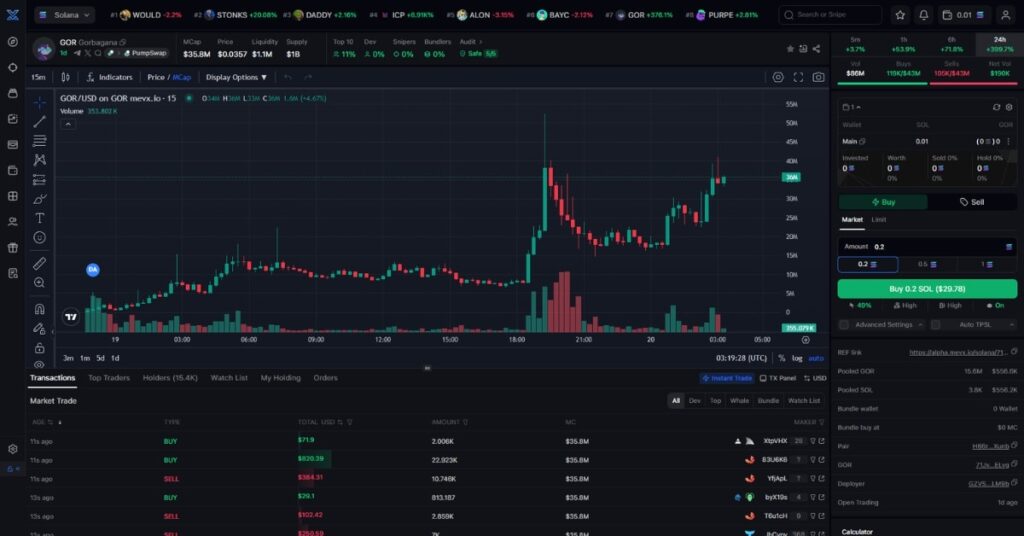Enable the Auto TPSL checkbox
This screenshot has height=536, width=1024.
pyautogui.click(x=936, y=324)
